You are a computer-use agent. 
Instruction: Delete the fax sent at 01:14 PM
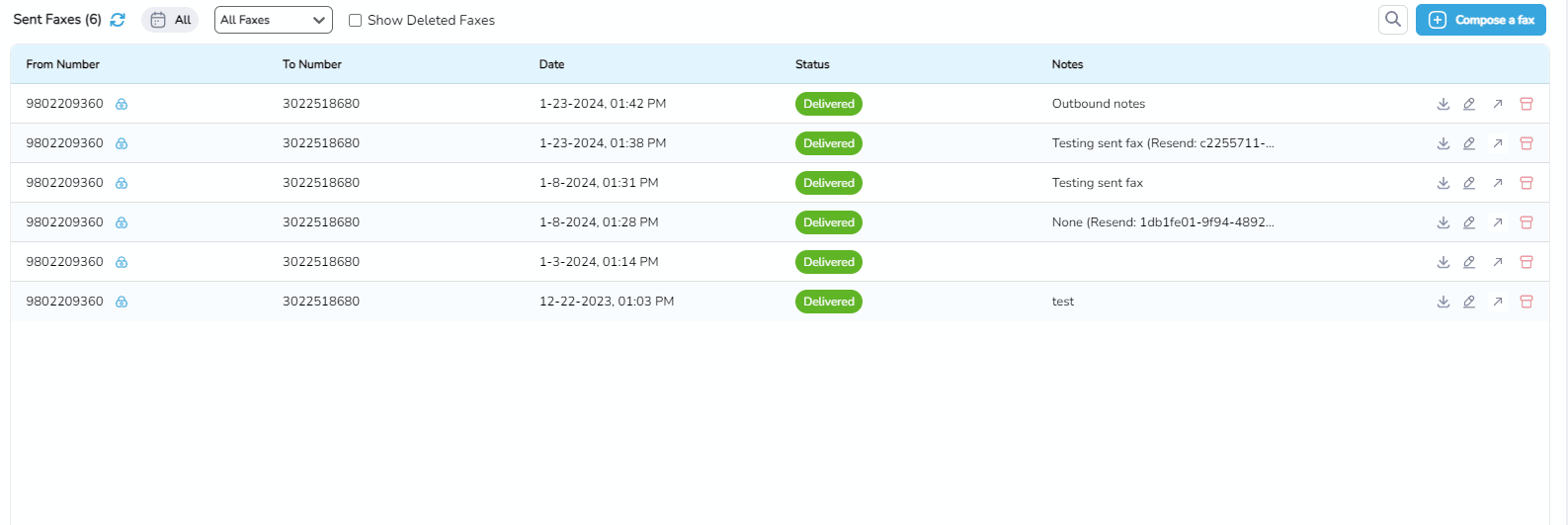click(1527, 262)
